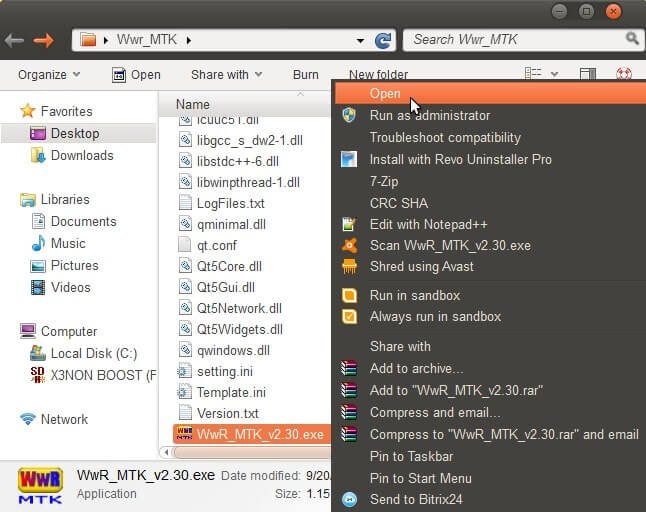Click the change view icon in the toolbar
Image resolution: width=646 pixels, height=512 pixels.
[x=534, y=75]
